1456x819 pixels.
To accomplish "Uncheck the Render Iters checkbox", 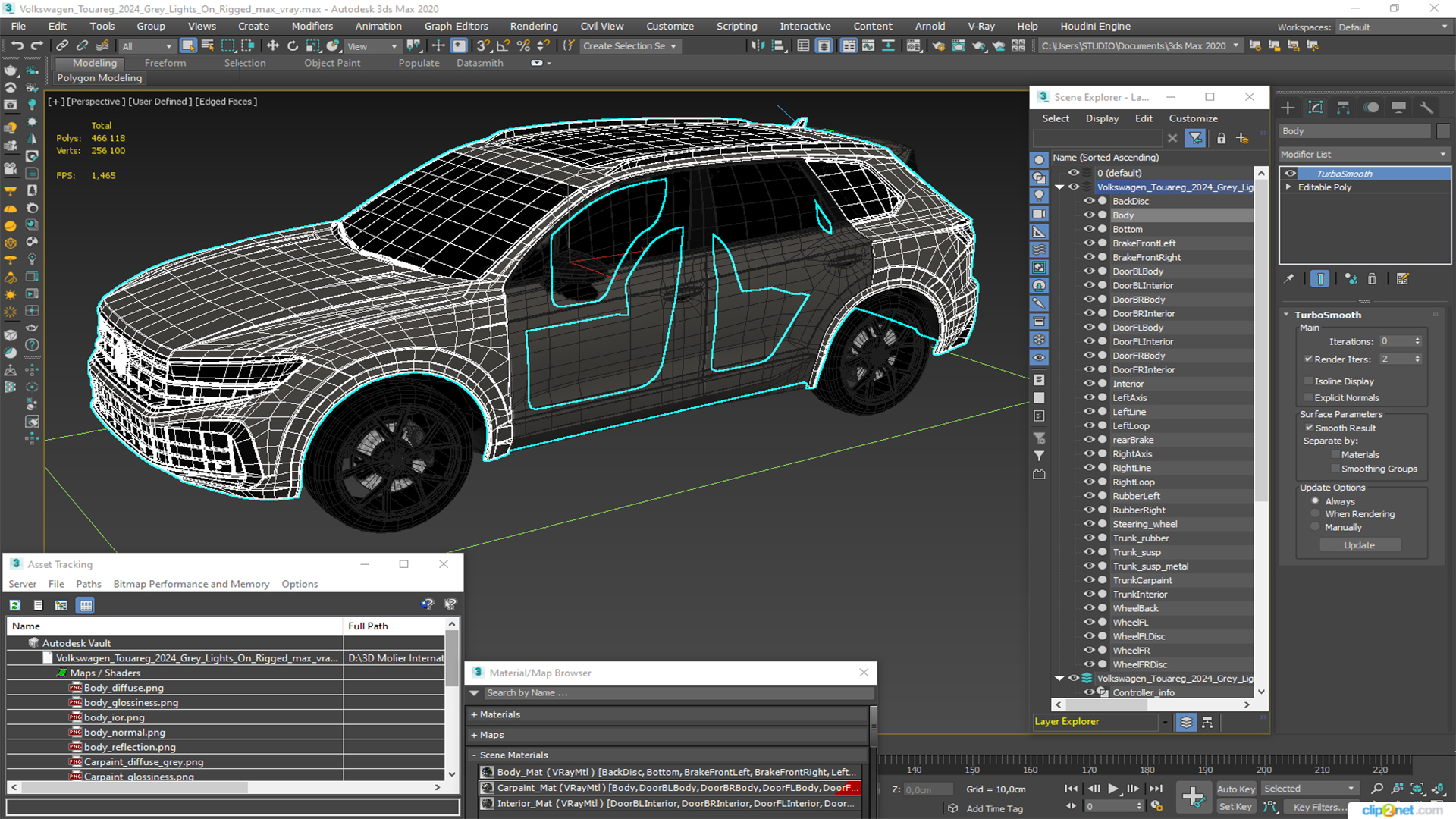I will pos(1308,359).
